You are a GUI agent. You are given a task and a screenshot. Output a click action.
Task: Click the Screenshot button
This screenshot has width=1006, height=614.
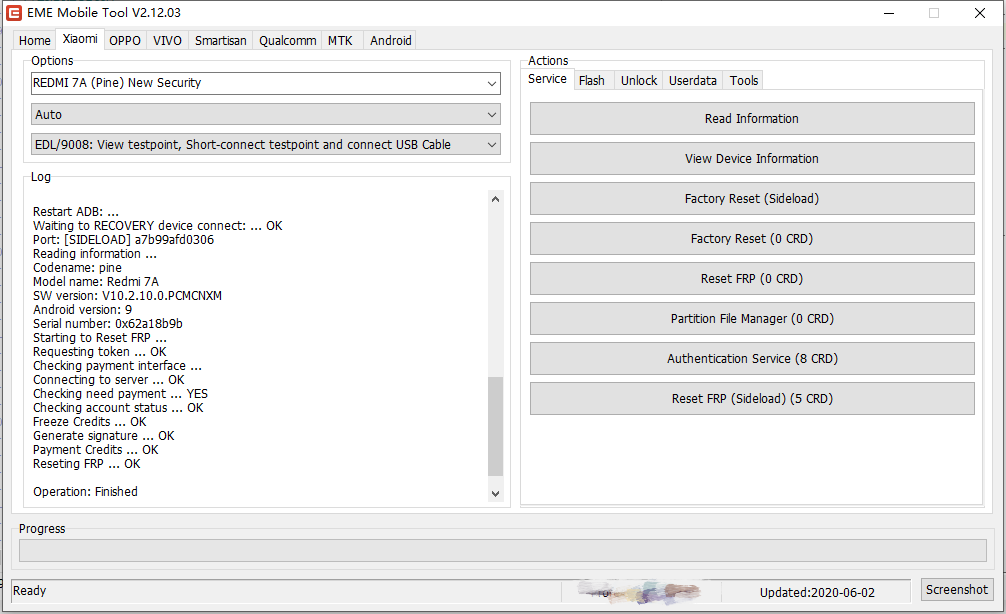click(957, 590)
